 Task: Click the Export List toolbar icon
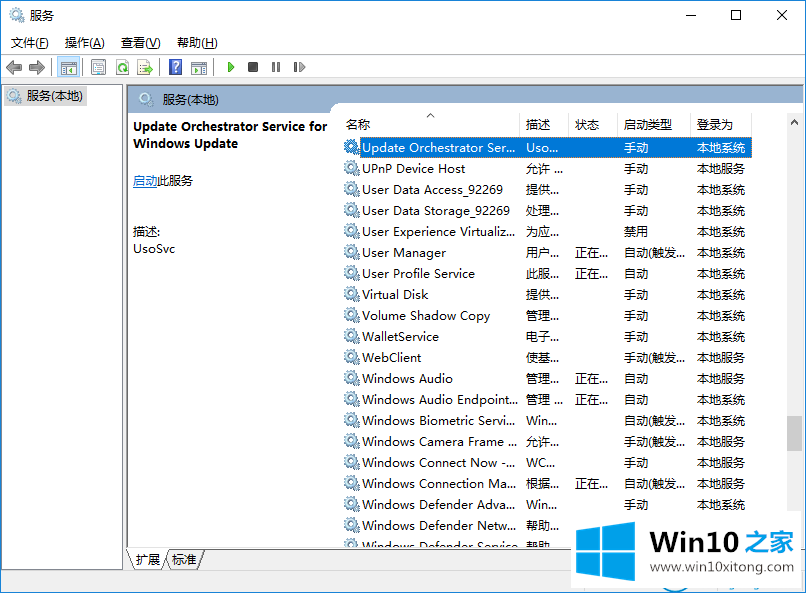tap(145, 67)
